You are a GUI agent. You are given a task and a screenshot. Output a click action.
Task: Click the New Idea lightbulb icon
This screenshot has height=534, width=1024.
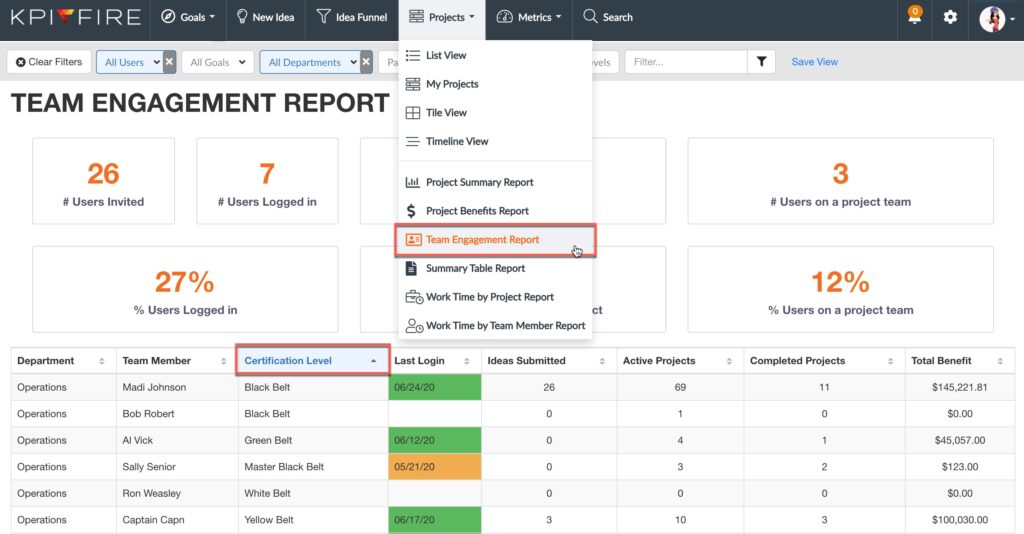[x=242, y=16]
